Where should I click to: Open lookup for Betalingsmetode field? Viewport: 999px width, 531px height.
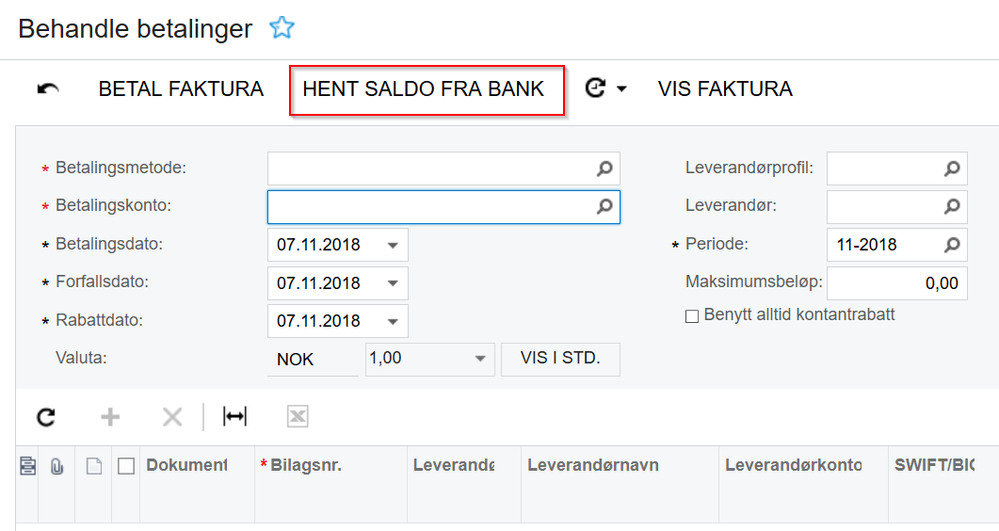click(604, 169)
